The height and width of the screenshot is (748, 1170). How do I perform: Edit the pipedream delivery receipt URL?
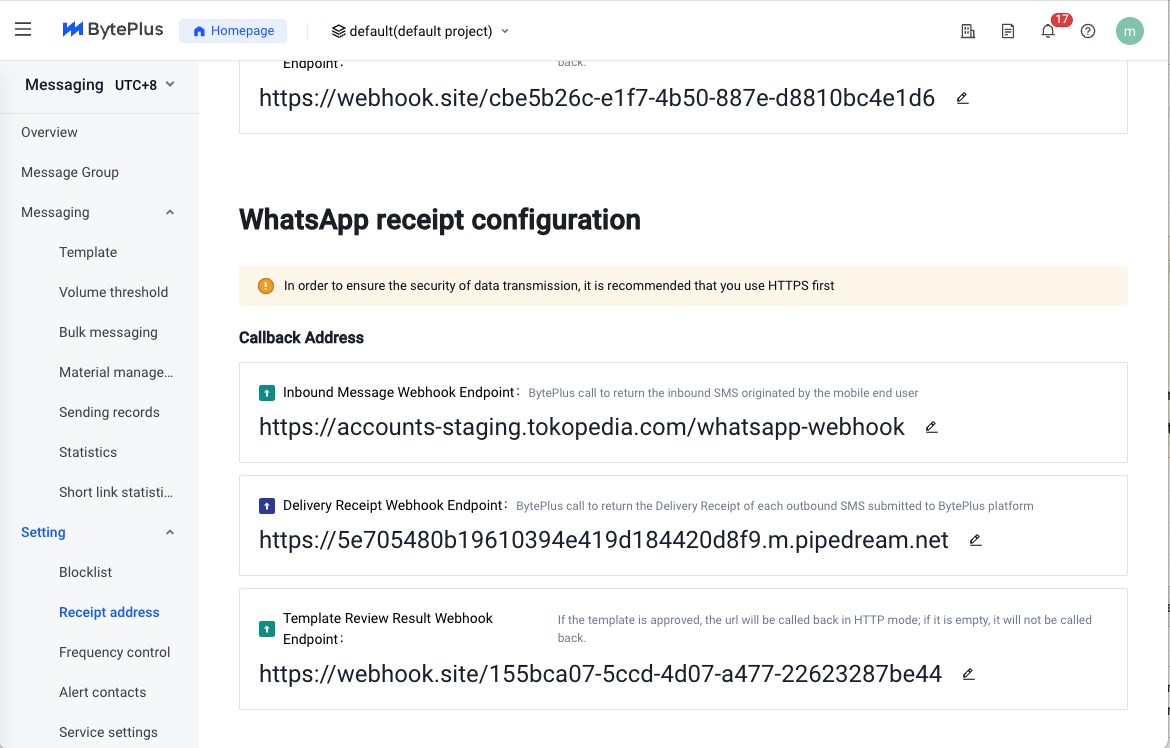click(975, 540)
